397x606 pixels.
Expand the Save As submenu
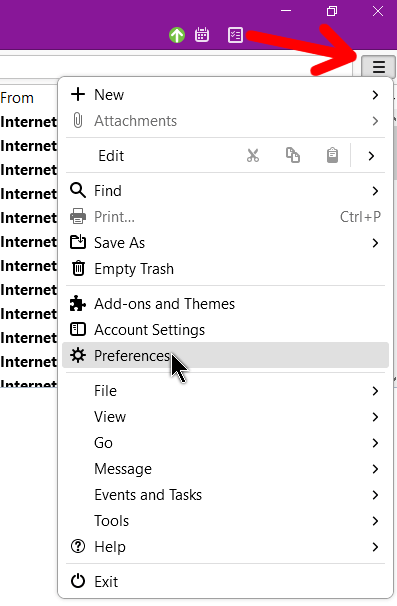[225, 243]
